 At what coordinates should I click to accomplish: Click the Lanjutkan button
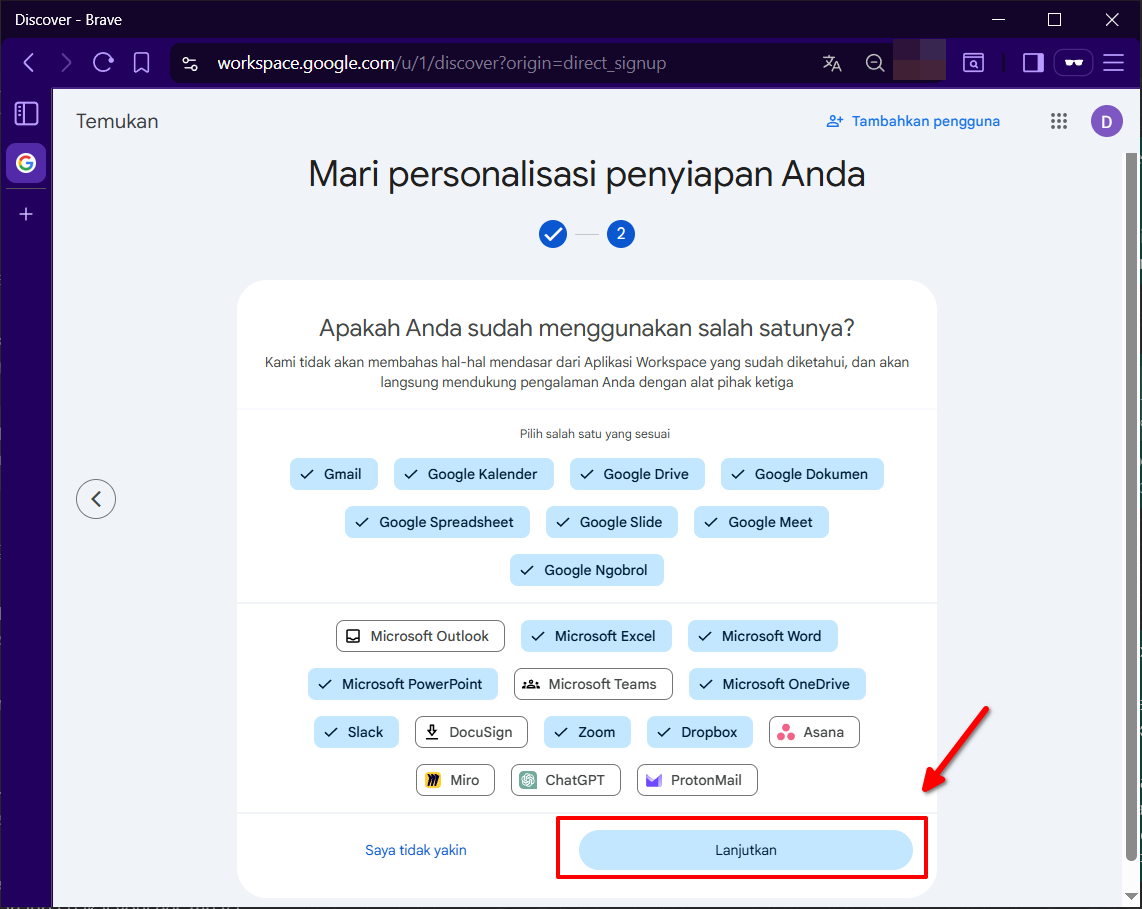[746, 850]
